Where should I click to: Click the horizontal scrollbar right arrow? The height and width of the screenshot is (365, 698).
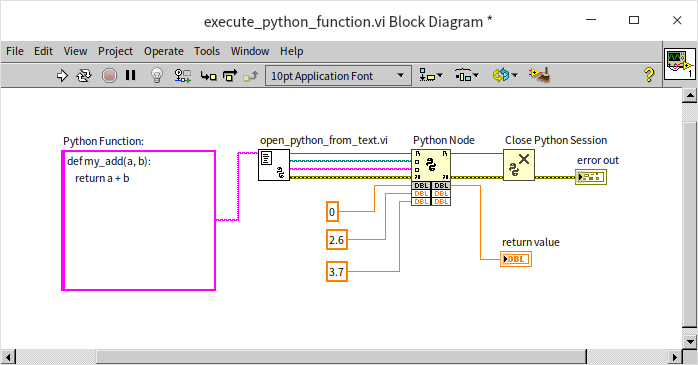(675, 357)
